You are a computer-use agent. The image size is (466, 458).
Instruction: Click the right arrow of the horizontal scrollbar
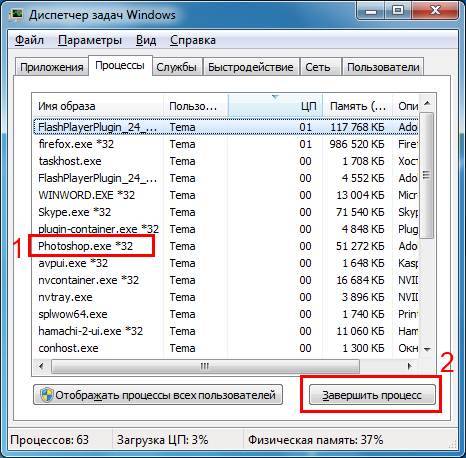(x=410, y=366)
